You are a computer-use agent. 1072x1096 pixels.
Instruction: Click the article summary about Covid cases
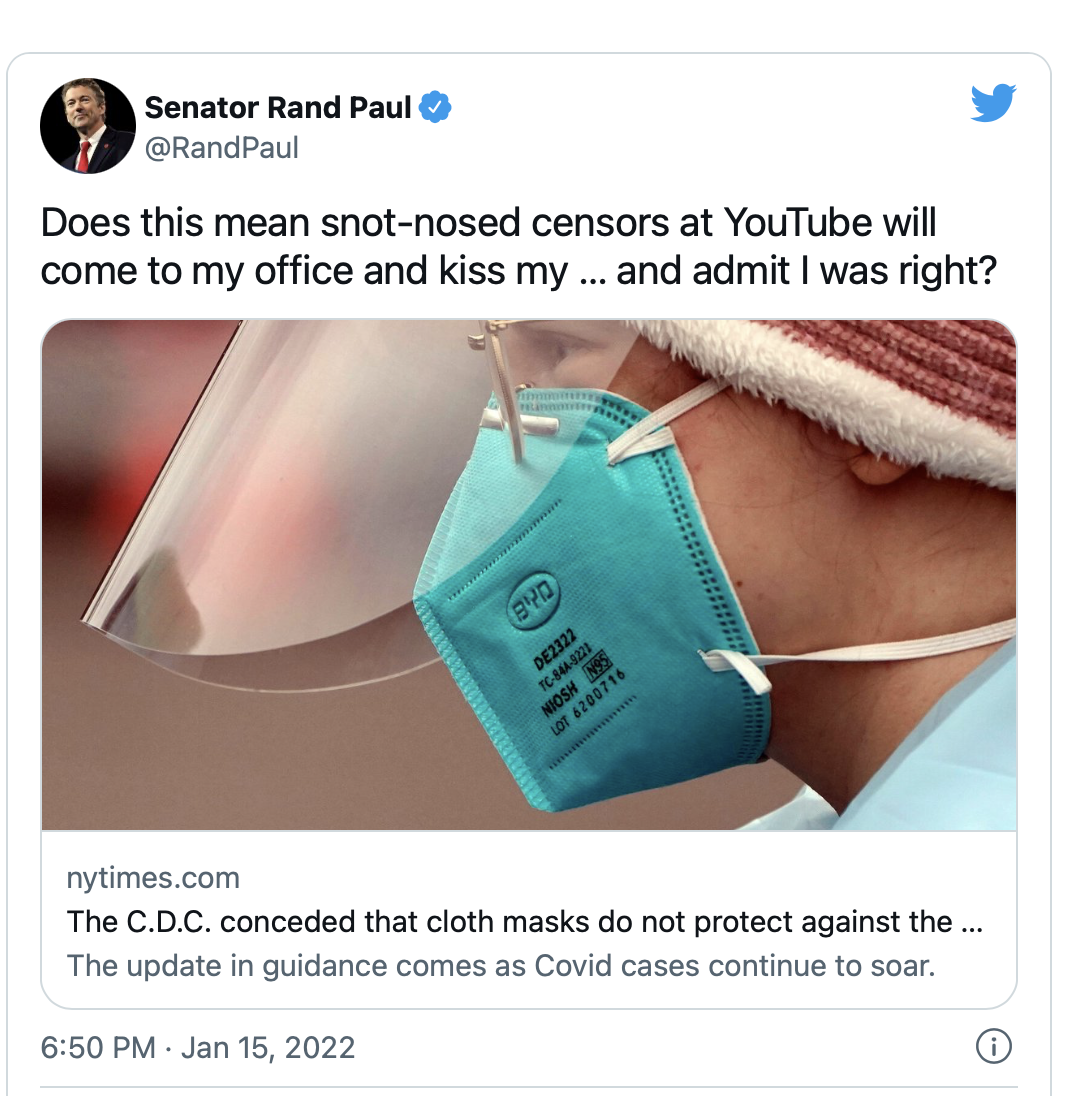(501, 965)
